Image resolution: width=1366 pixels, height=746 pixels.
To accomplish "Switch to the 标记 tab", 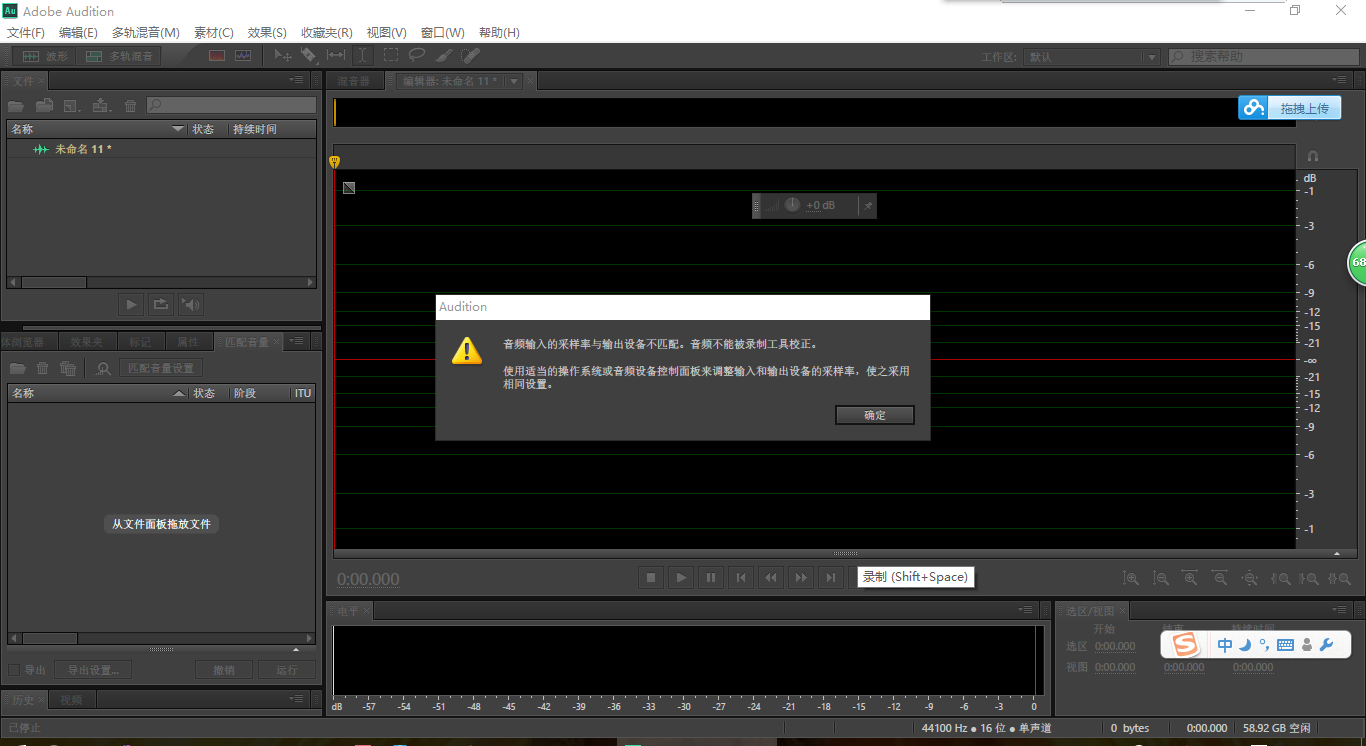I will (x=140, y=342).
